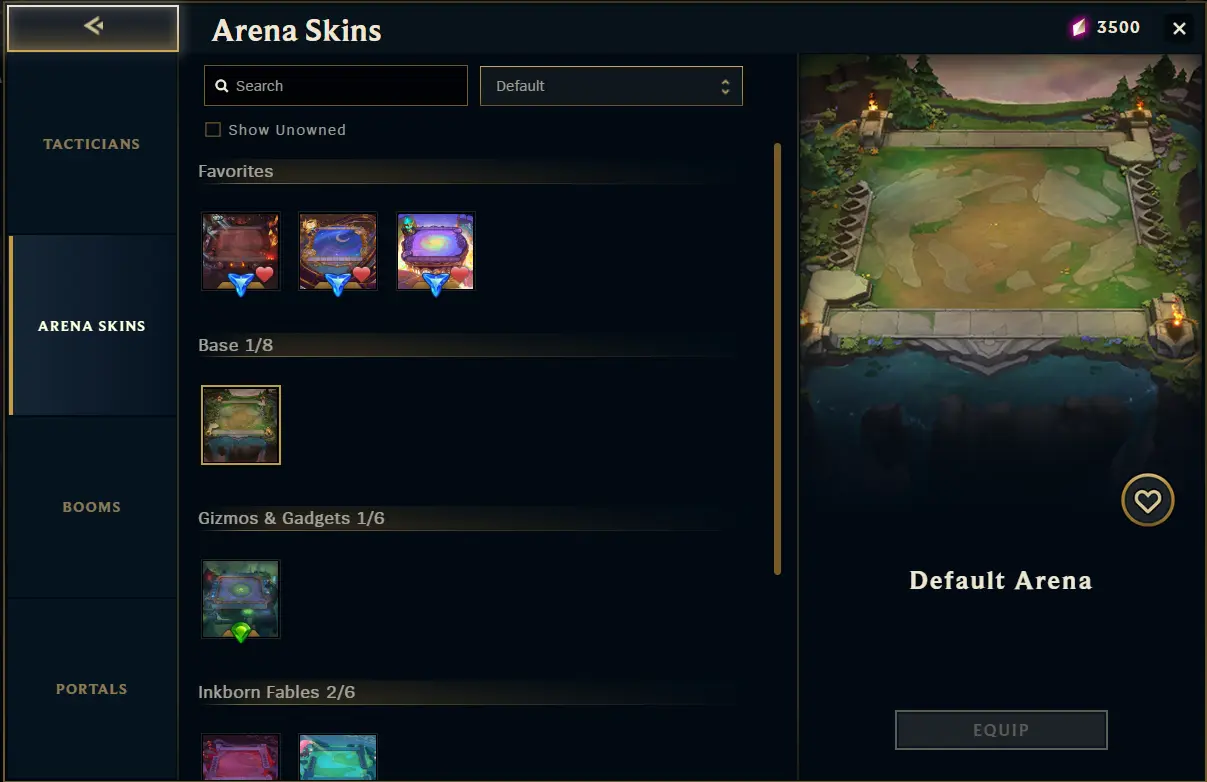This screenshot has height=782, width=1207.
Task: Click the Equip button
Action: pos(1001,730)
